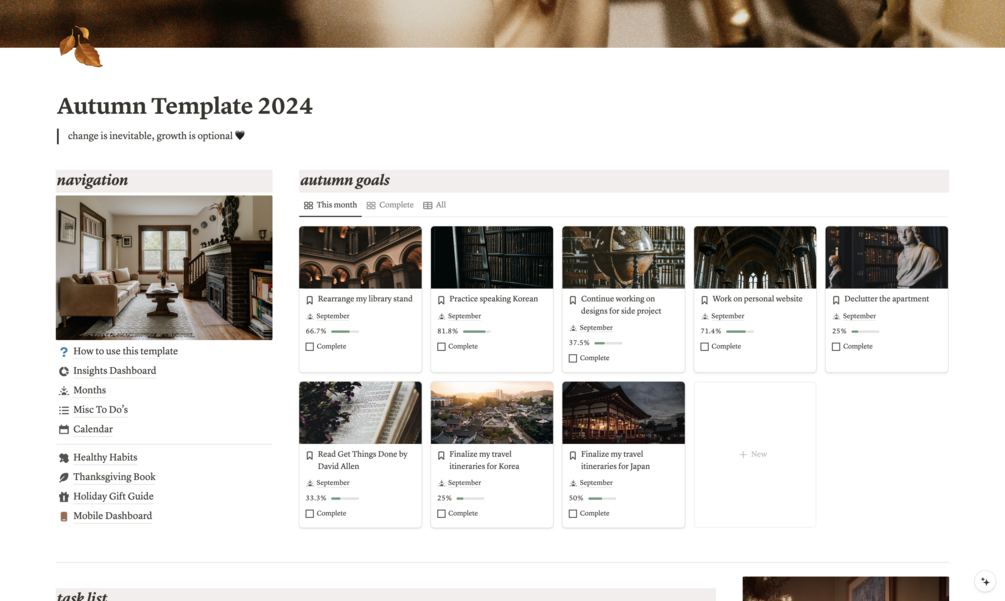This screenshot has height=601, width=1005.
Task: Click table icon of the All tab
Action: [x=428, y=206]
